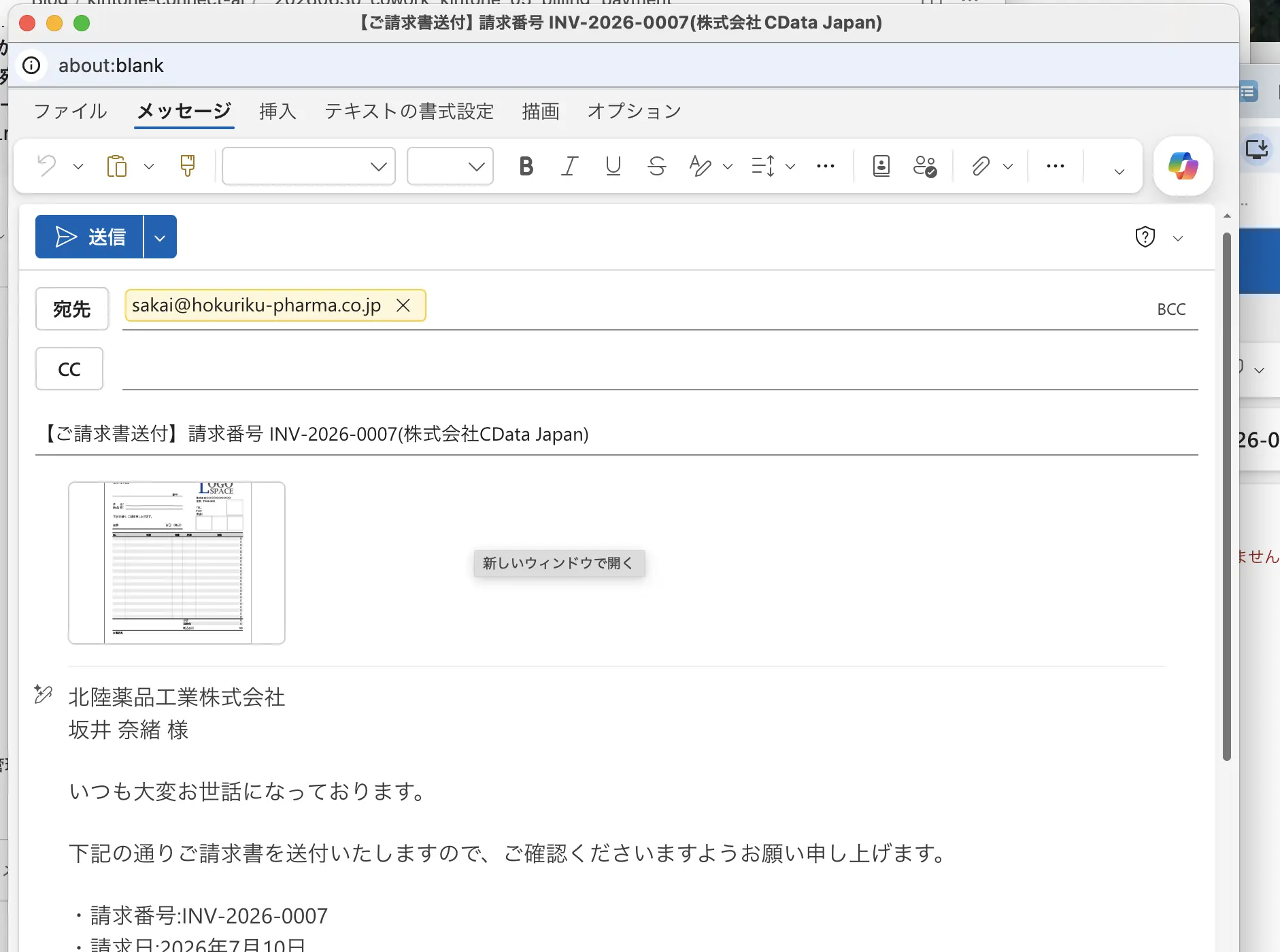The height and width of the screenshot is (952, 1280).
Task: Click the Copilot draft pen icon beside body
Action: (44, 694)
